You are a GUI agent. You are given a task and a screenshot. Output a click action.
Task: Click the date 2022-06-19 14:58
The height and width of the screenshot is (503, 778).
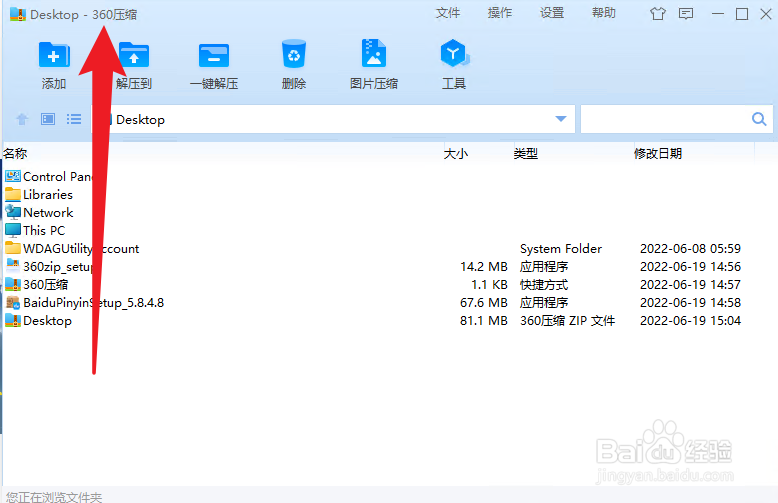pyautogui.click(x=690, y=303)
